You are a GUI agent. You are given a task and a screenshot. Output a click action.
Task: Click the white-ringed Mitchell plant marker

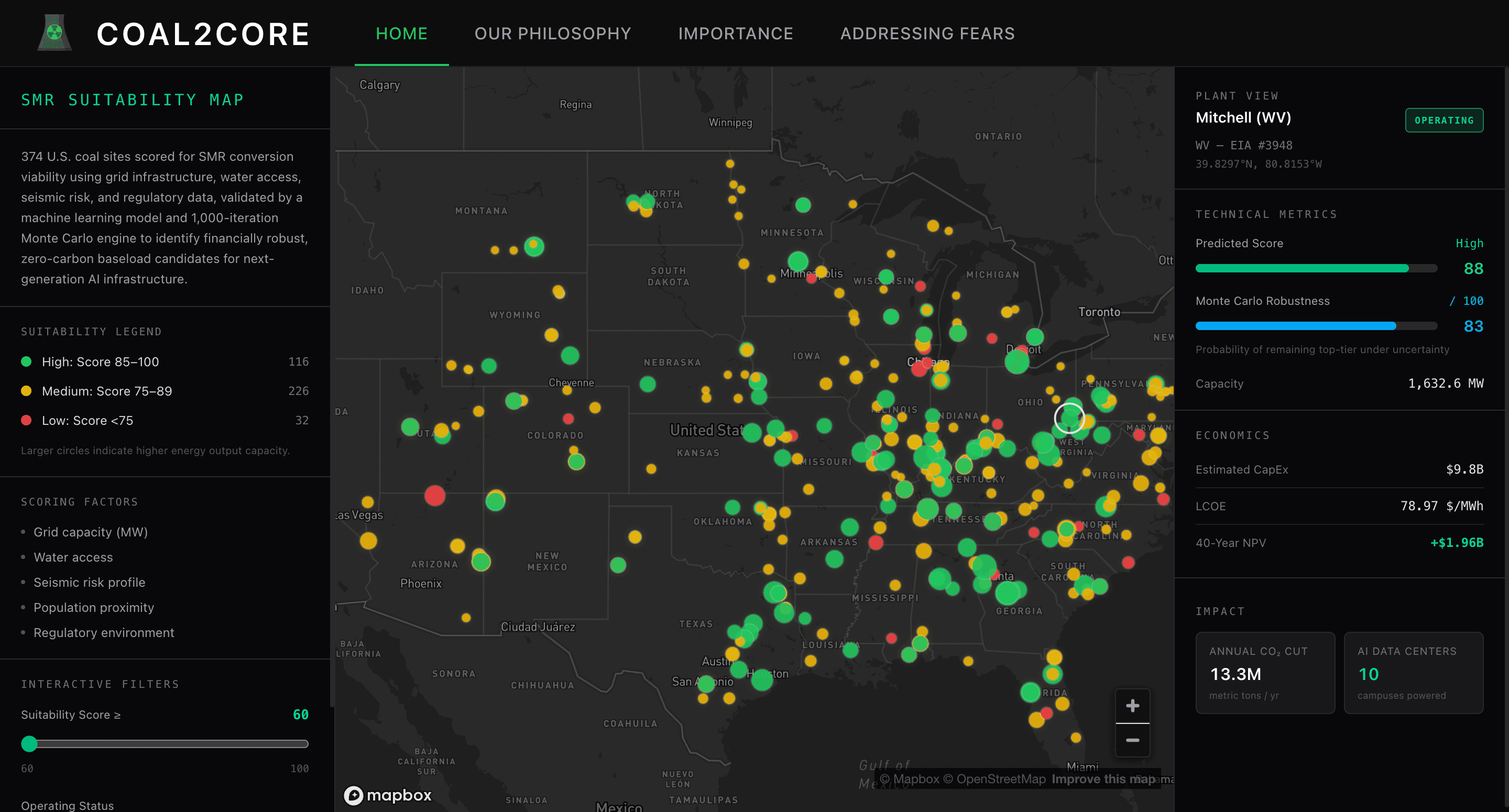pos(1069,418)
